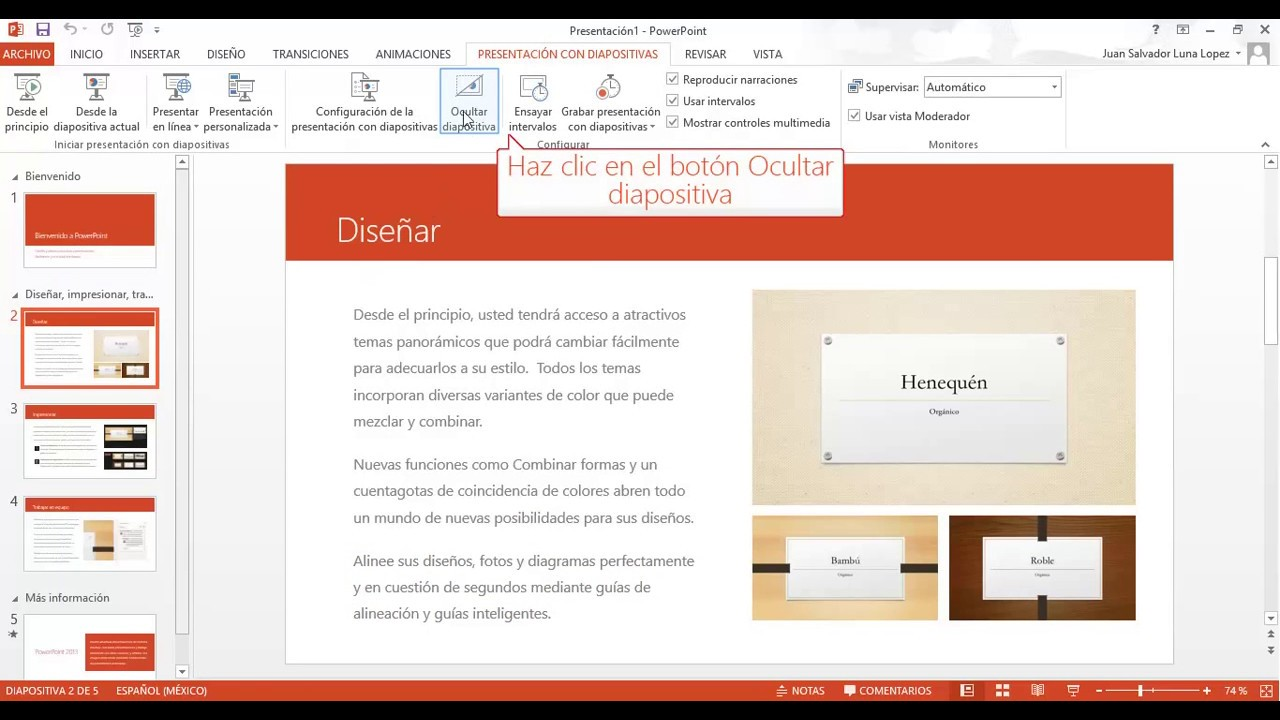Switch to the INICIO tab

tap(86, 54)
